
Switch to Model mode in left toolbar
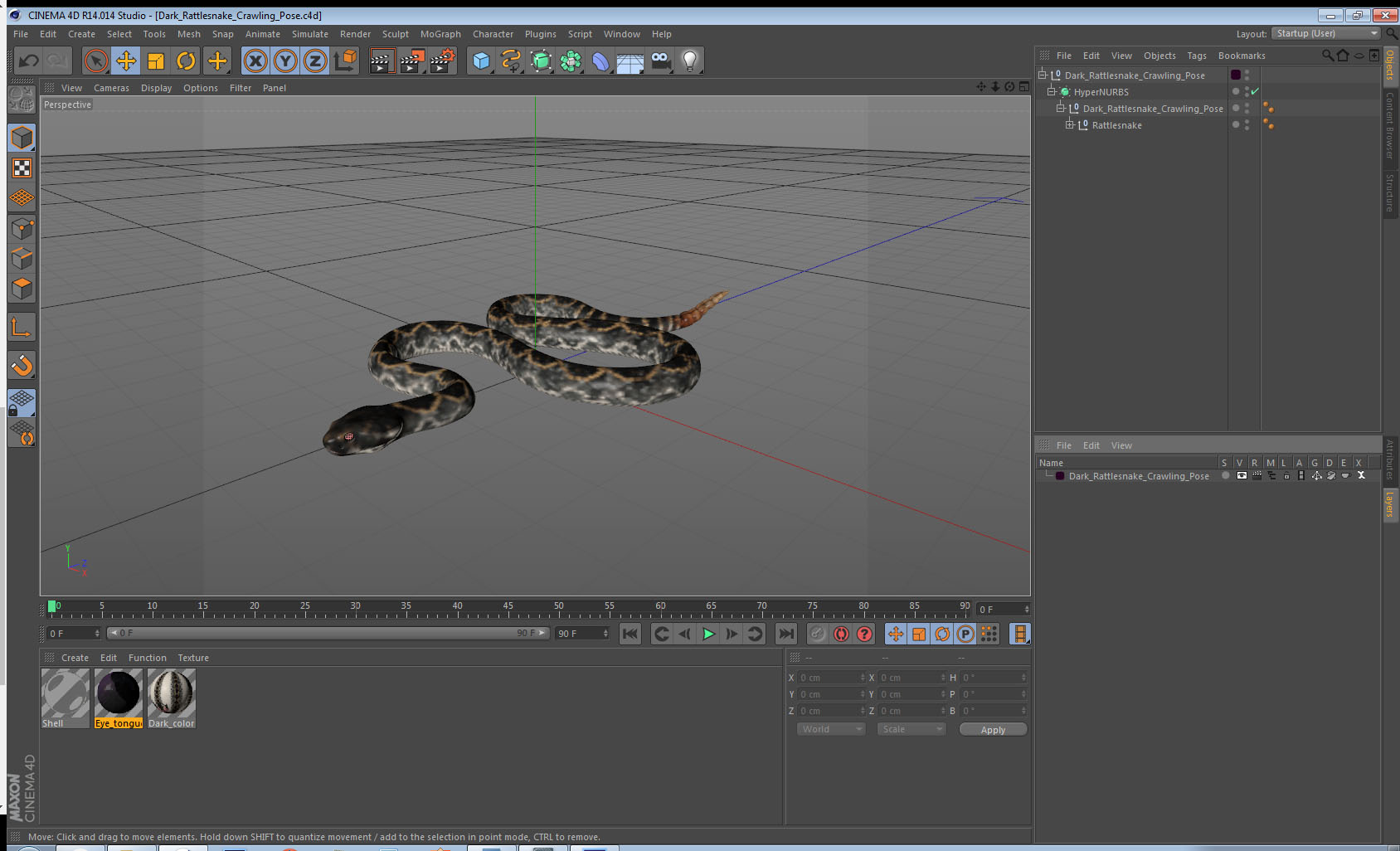[22, 138]
